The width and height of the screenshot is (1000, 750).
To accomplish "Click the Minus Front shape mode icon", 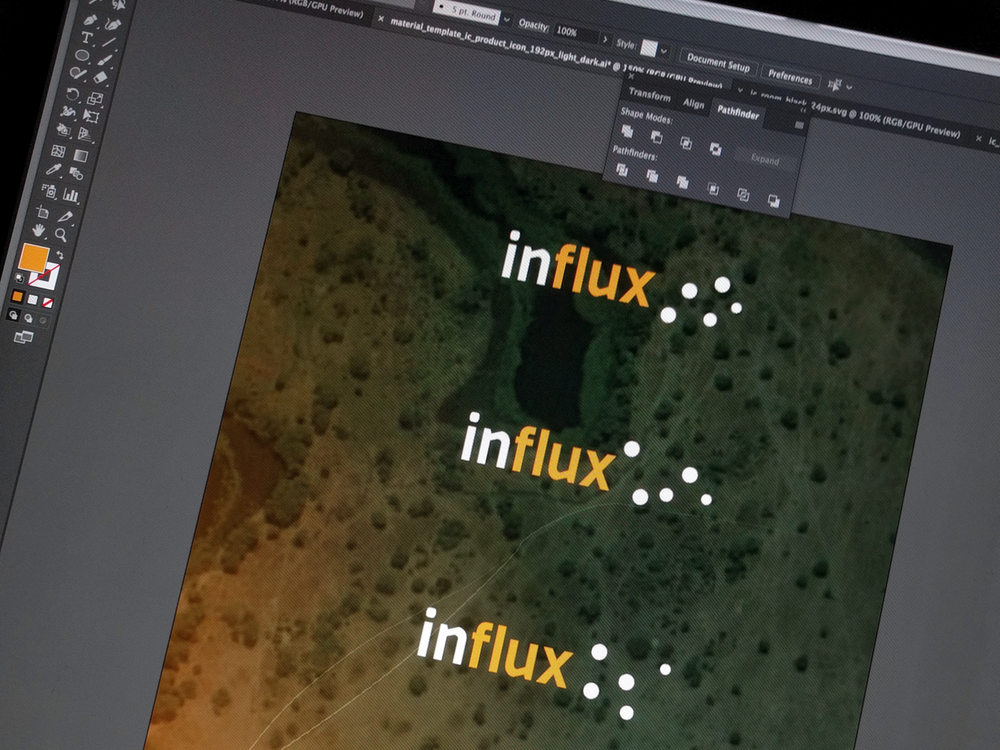I will (x=656, y=137).
